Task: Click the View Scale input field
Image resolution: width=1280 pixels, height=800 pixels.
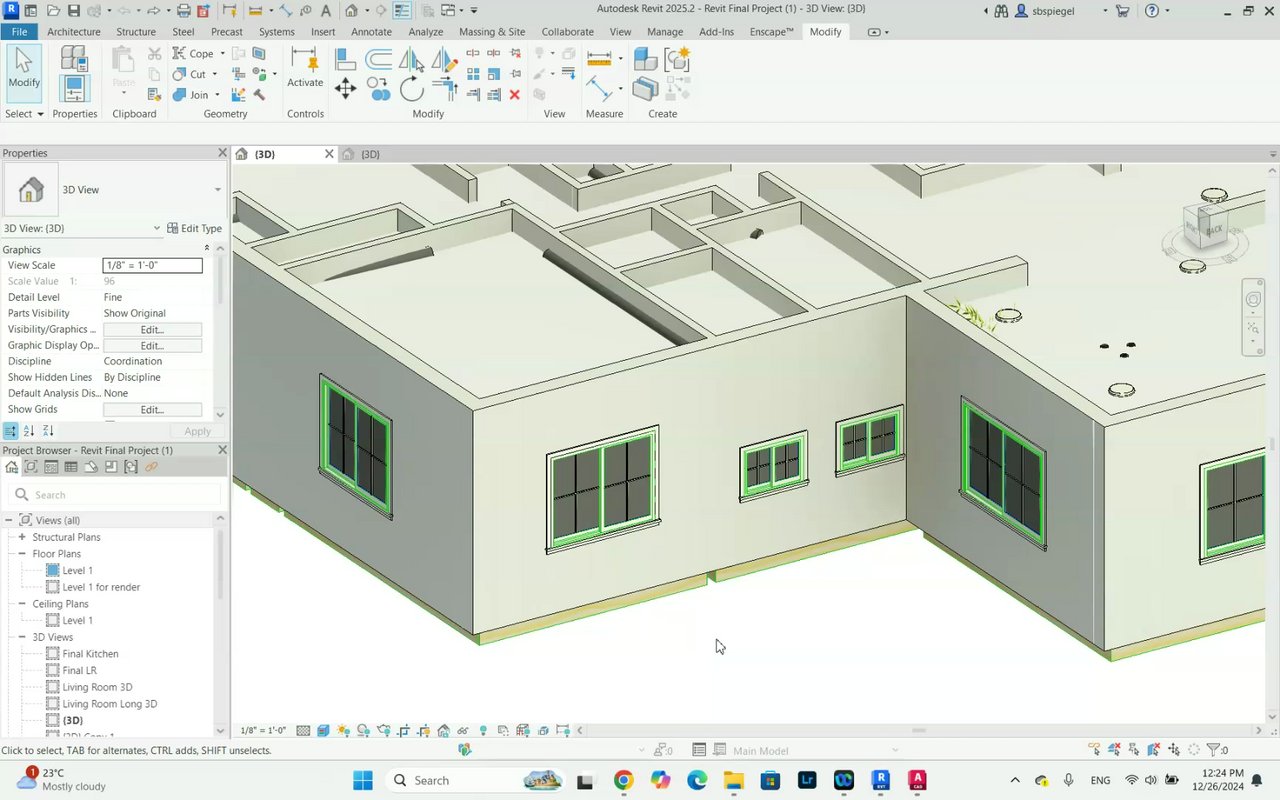Action: click(x=152, y=265)
